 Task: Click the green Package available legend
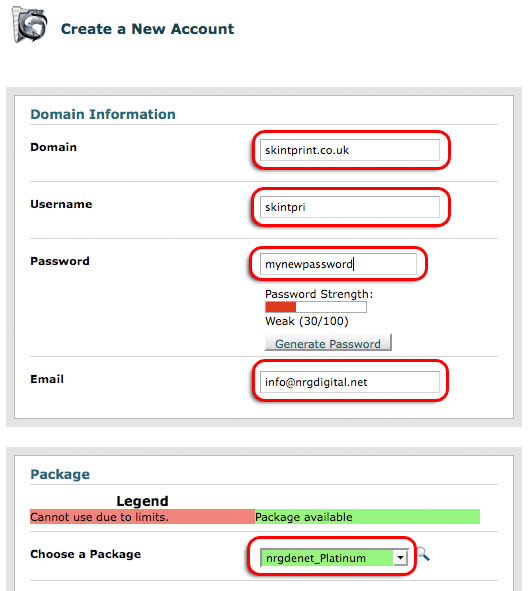point(367,517)
